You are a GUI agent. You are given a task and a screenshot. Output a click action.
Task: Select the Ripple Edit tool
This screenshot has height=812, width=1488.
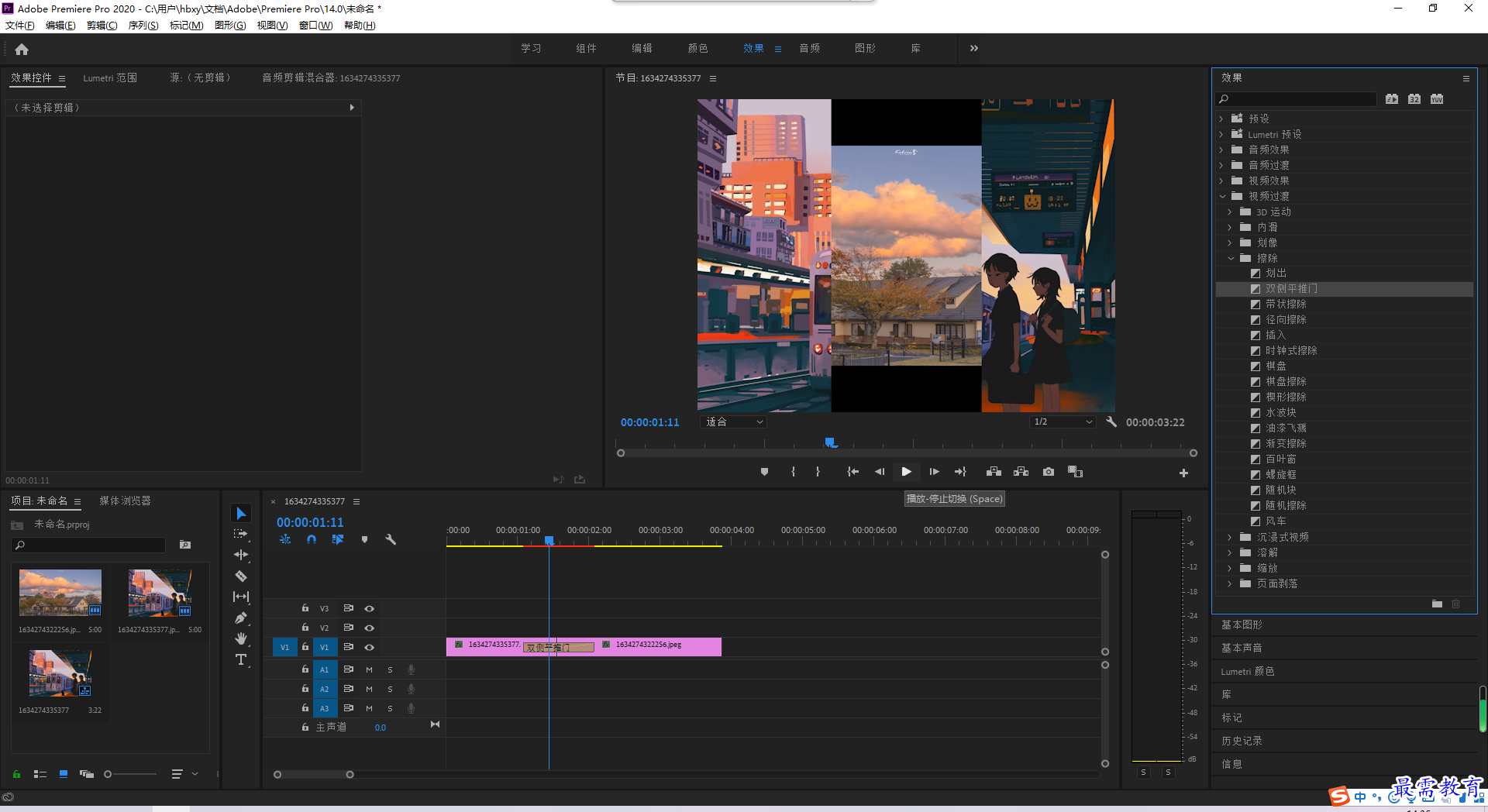pos(241,555)
